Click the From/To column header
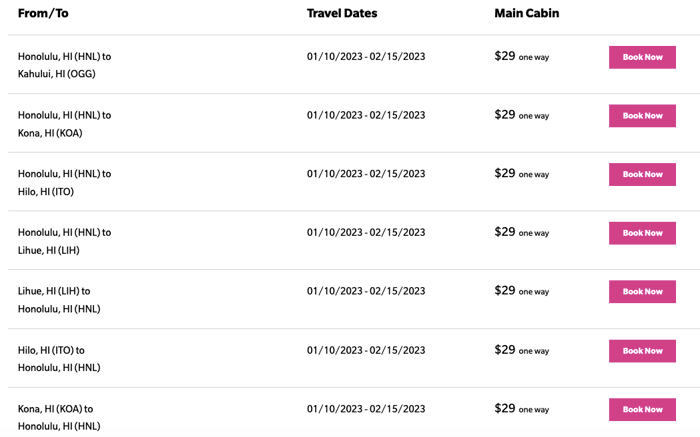 43,14
